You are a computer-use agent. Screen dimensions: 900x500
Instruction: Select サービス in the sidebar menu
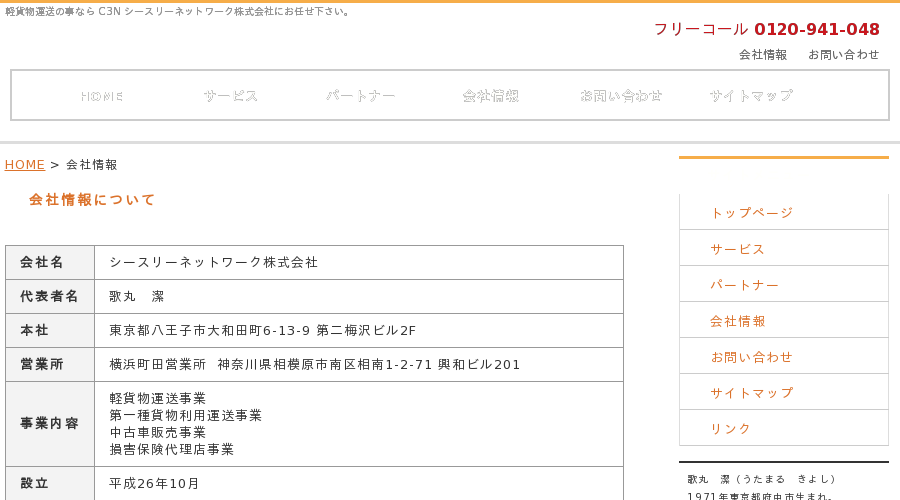coord(783,249)
